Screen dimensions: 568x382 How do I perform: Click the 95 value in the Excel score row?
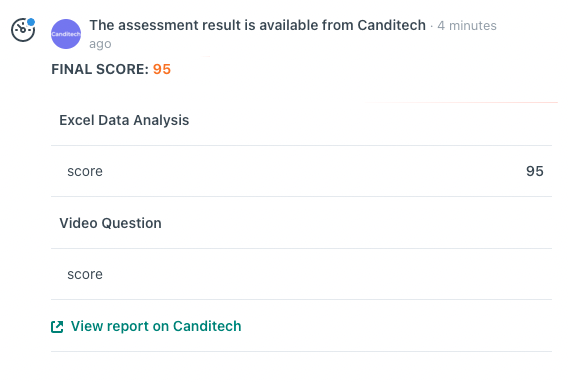coord(535,171)
